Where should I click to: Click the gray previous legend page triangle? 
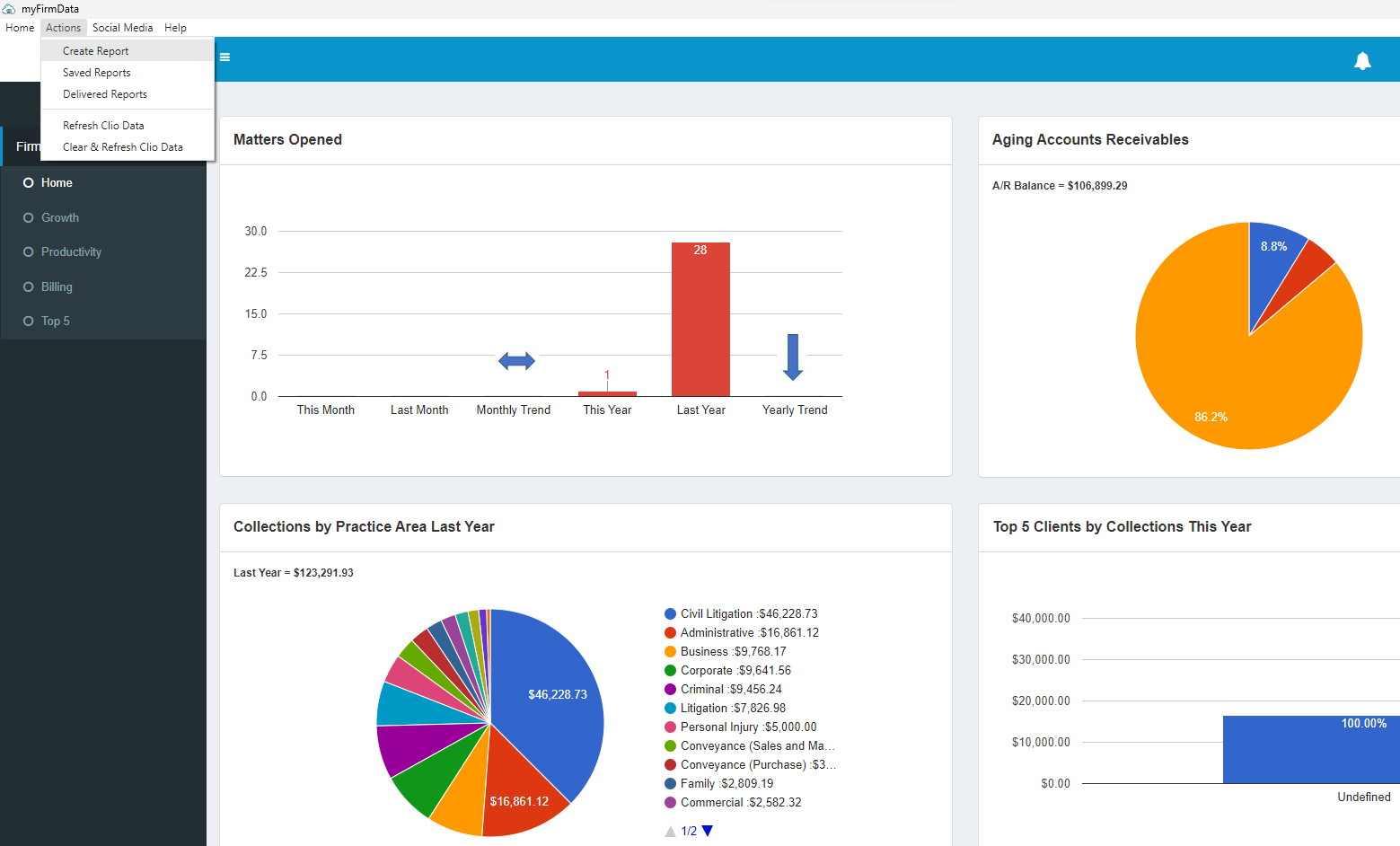[x=670, y=831]
